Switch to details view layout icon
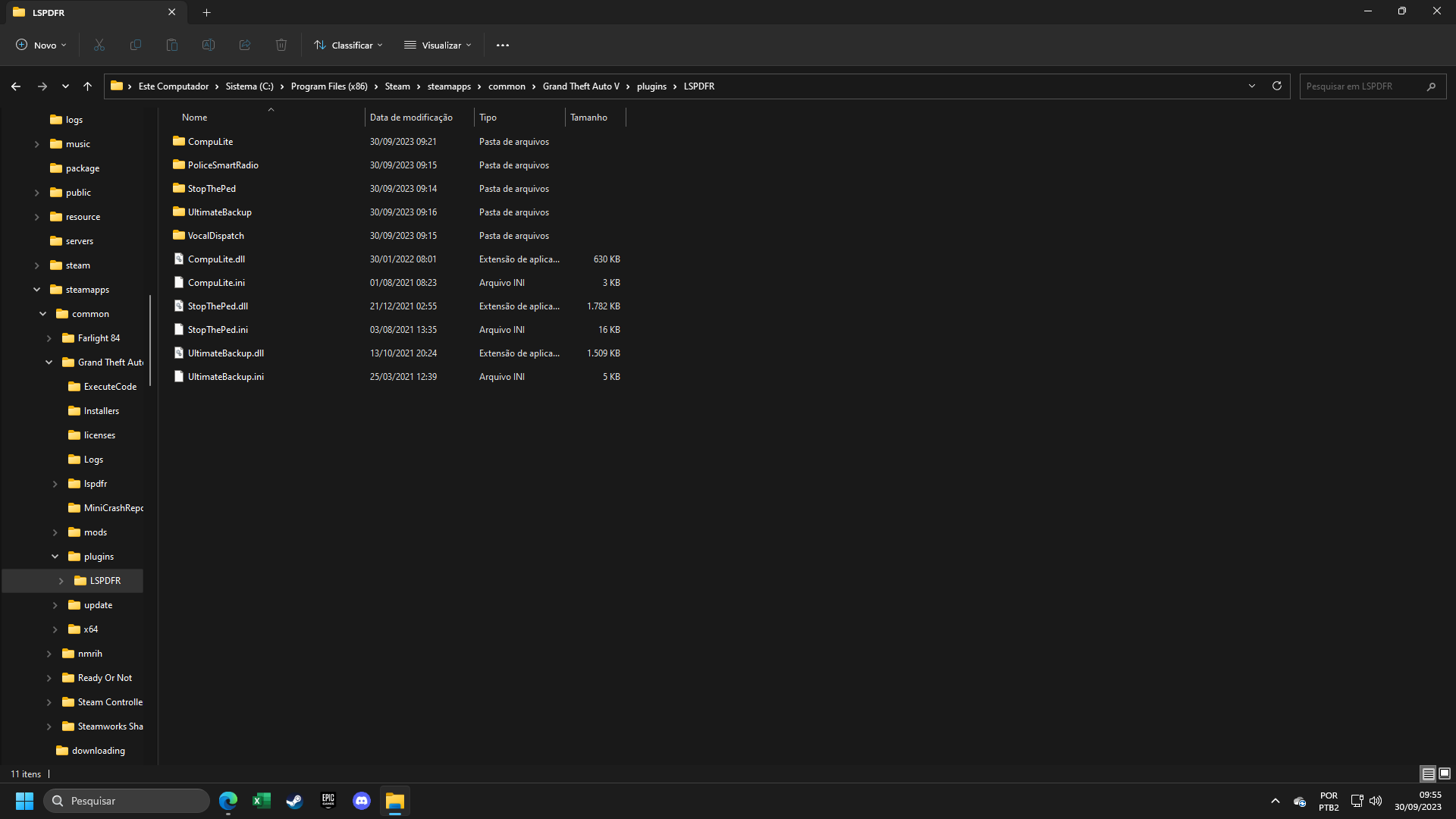 pos(1428,773)
